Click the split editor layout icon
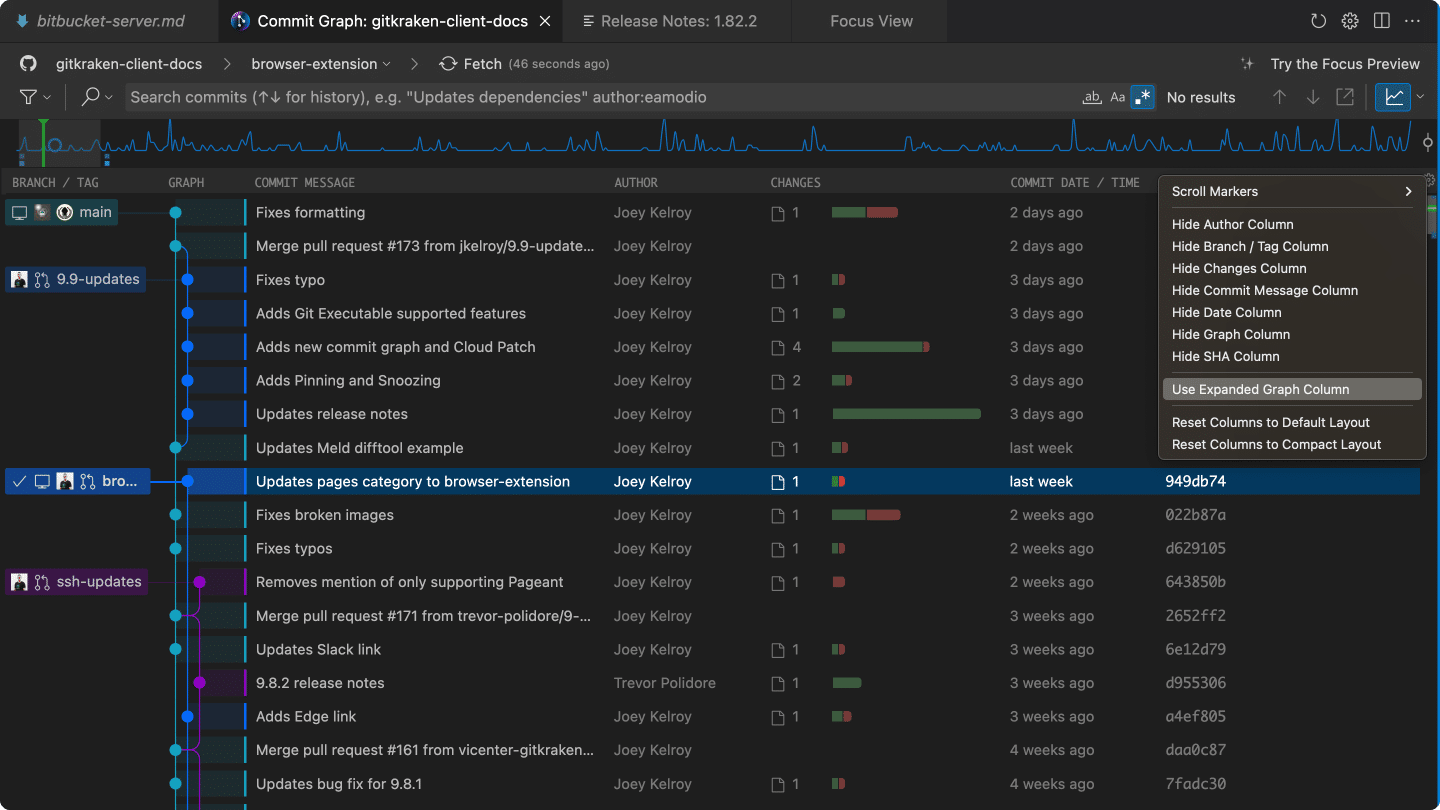The width and height of the screenshot is (1440, 810). 1382,21
